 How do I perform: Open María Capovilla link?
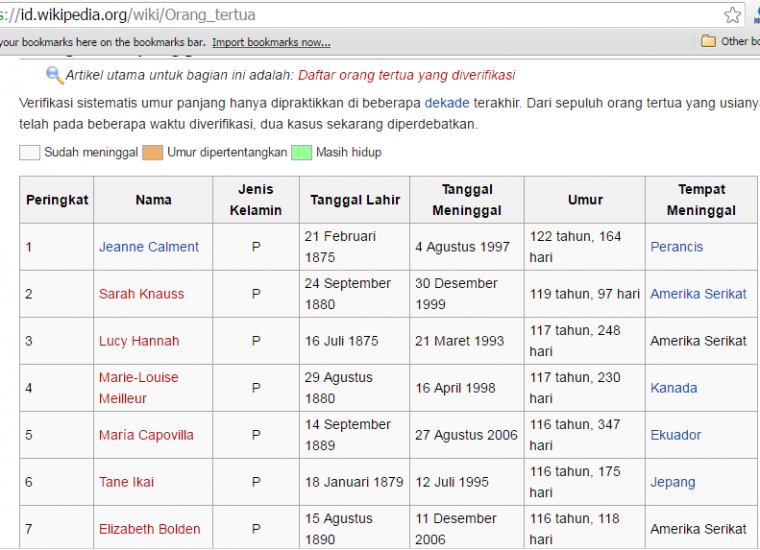(146, 435)
